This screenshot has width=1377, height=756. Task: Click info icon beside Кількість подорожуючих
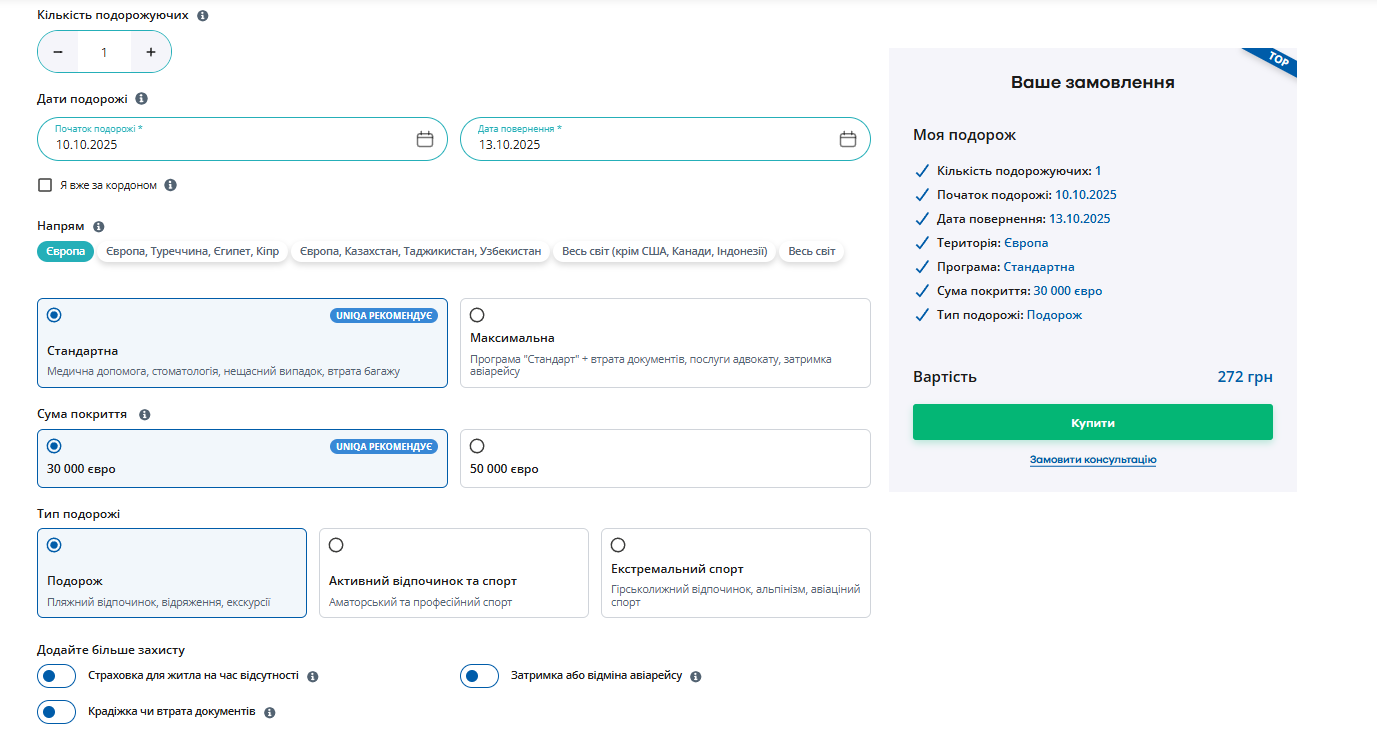click(x=203, y=16)
